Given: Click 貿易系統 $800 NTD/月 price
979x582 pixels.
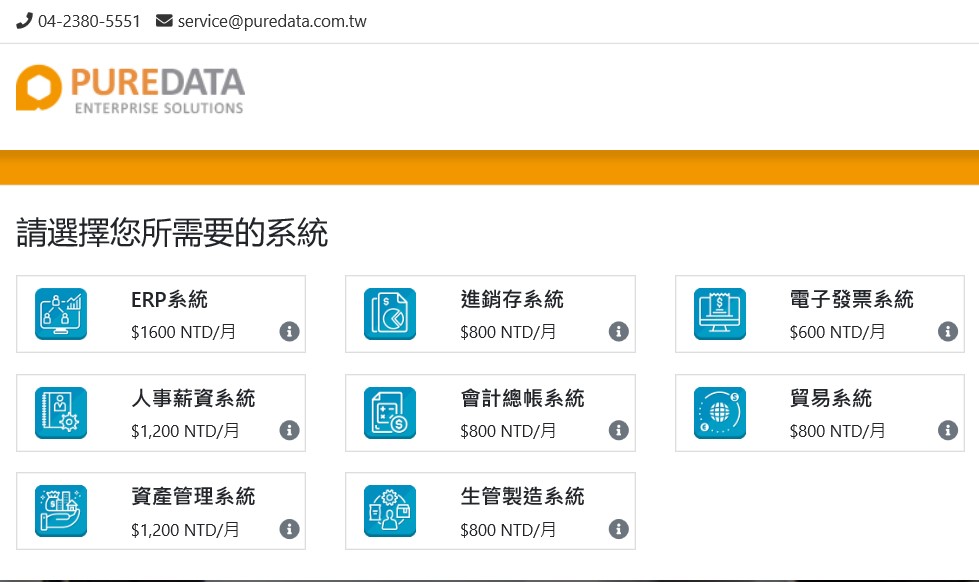Looking at the screenshot, I should (837, 431).
